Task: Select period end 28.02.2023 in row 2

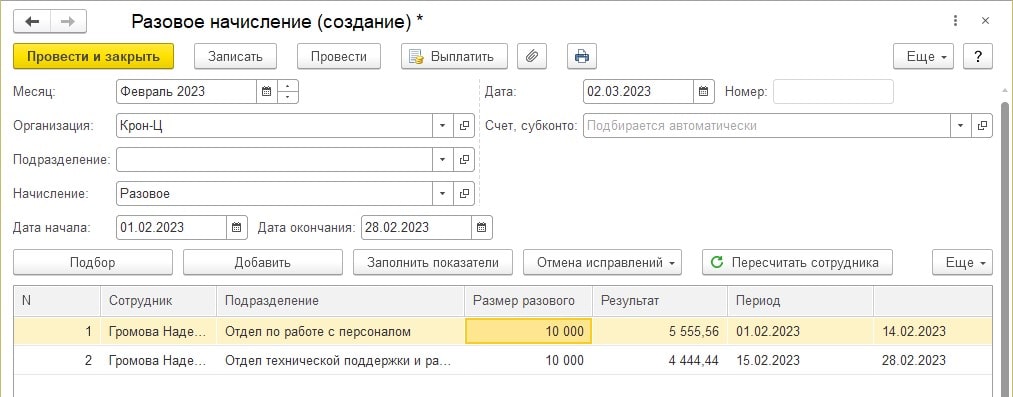Action: click(x=933, y=360)
